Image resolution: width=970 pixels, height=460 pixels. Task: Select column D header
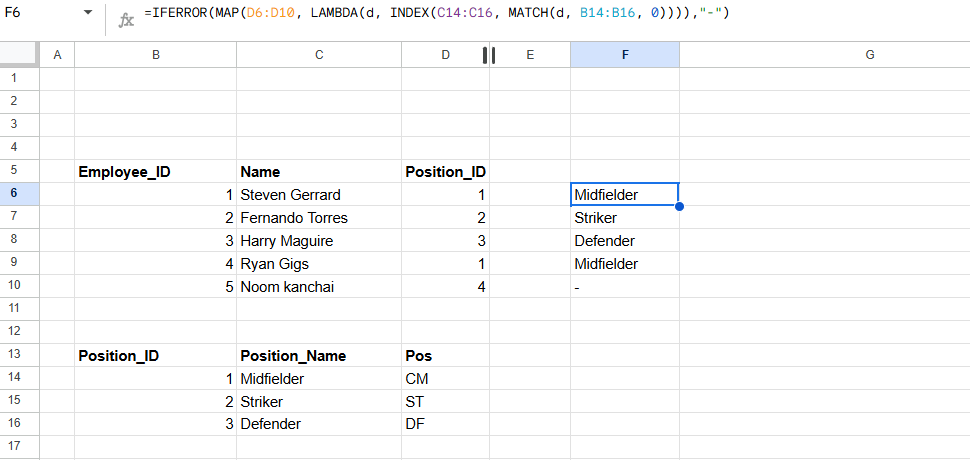pos(445,55)
